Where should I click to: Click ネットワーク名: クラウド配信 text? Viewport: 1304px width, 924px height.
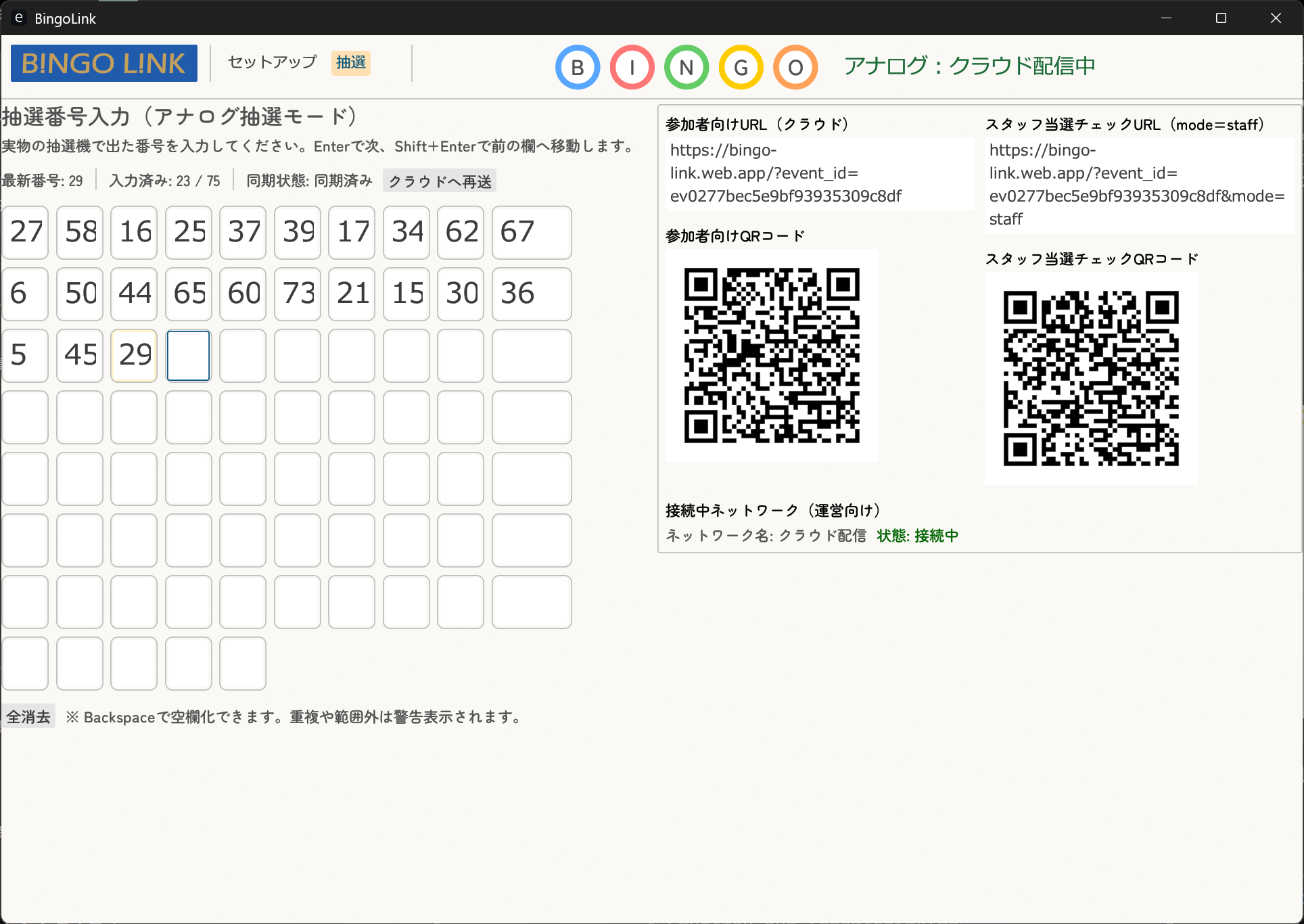coord(766,536)
